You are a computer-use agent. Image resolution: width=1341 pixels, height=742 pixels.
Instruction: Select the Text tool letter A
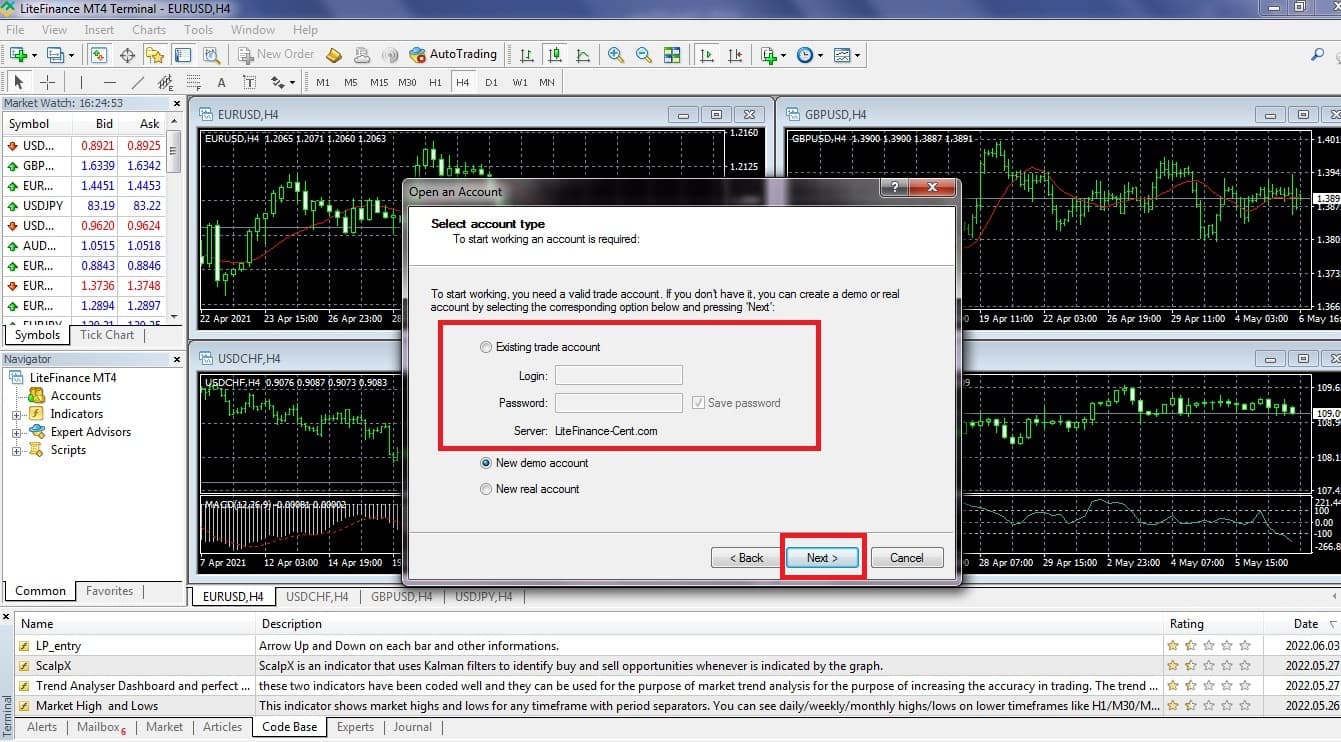click(221, 82)
